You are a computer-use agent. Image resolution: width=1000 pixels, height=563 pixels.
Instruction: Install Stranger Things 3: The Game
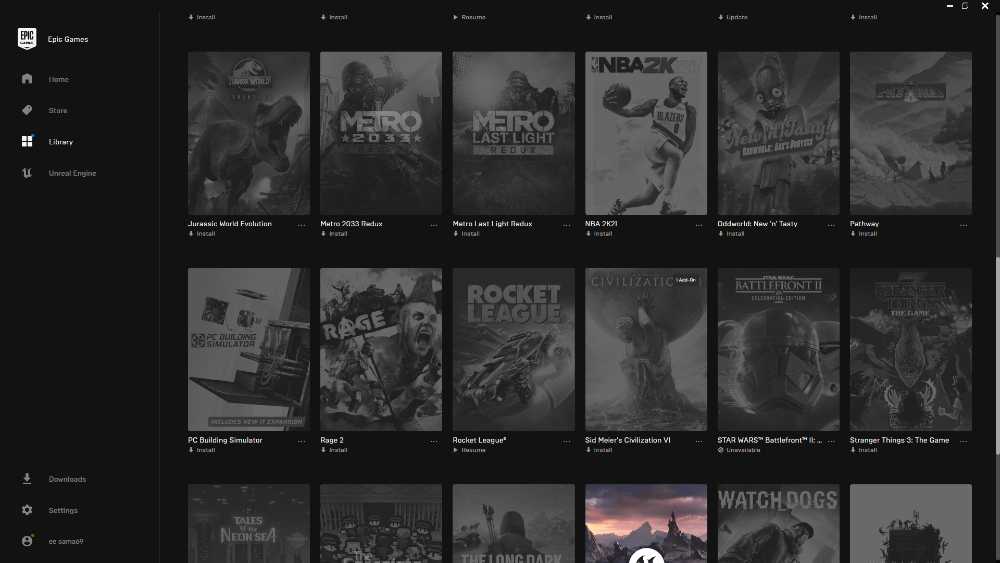864,450
